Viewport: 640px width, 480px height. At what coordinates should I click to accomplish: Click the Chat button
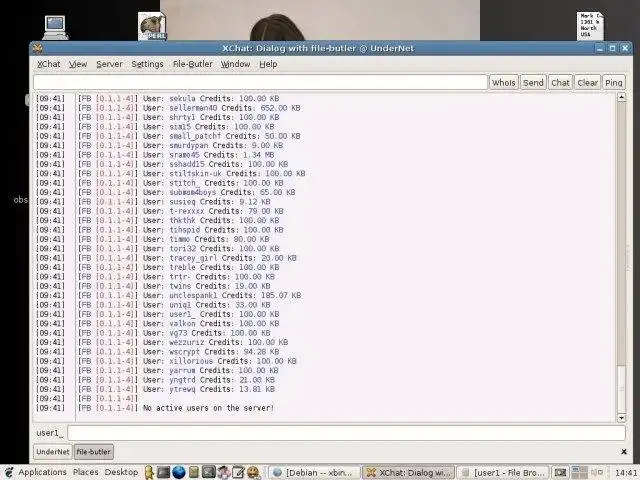click(560, 82)
